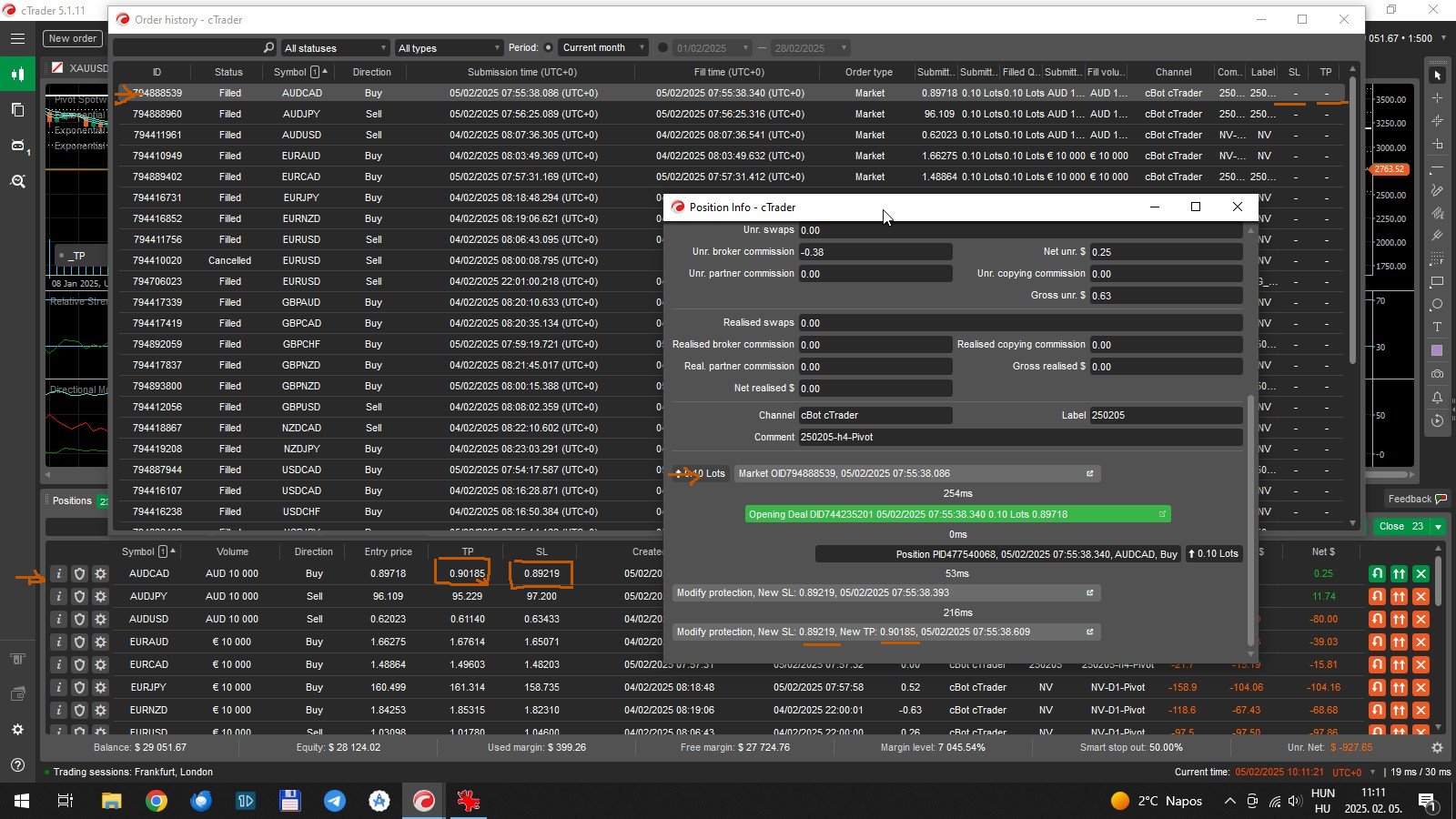Open the All statuses dropdown
The image size is (1456, 819).
point(334,48)
